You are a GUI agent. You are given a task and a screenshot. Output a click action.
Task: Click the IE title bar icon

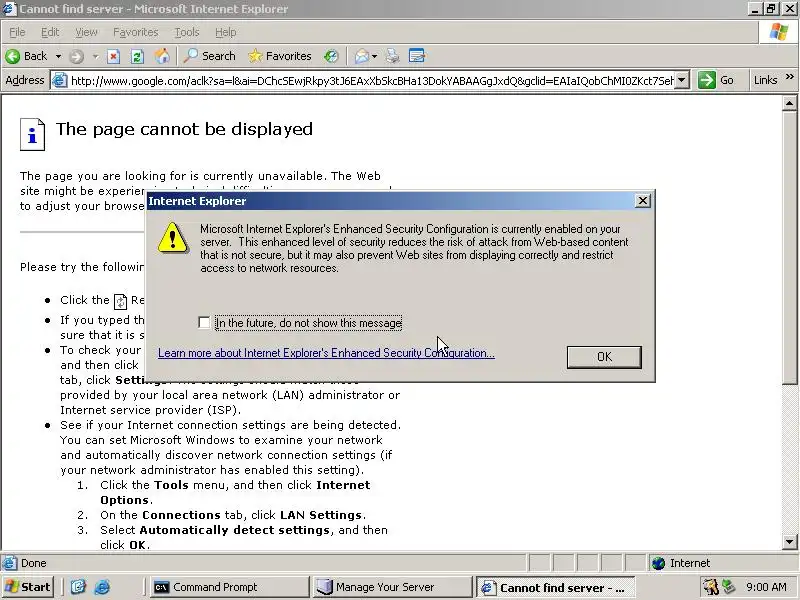(9, 9)
